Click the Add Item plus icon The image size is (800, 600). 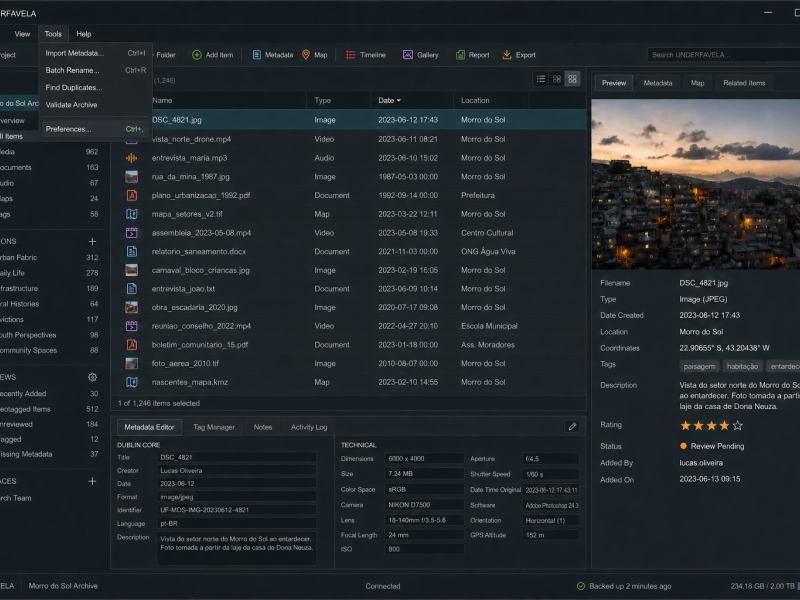196,55
